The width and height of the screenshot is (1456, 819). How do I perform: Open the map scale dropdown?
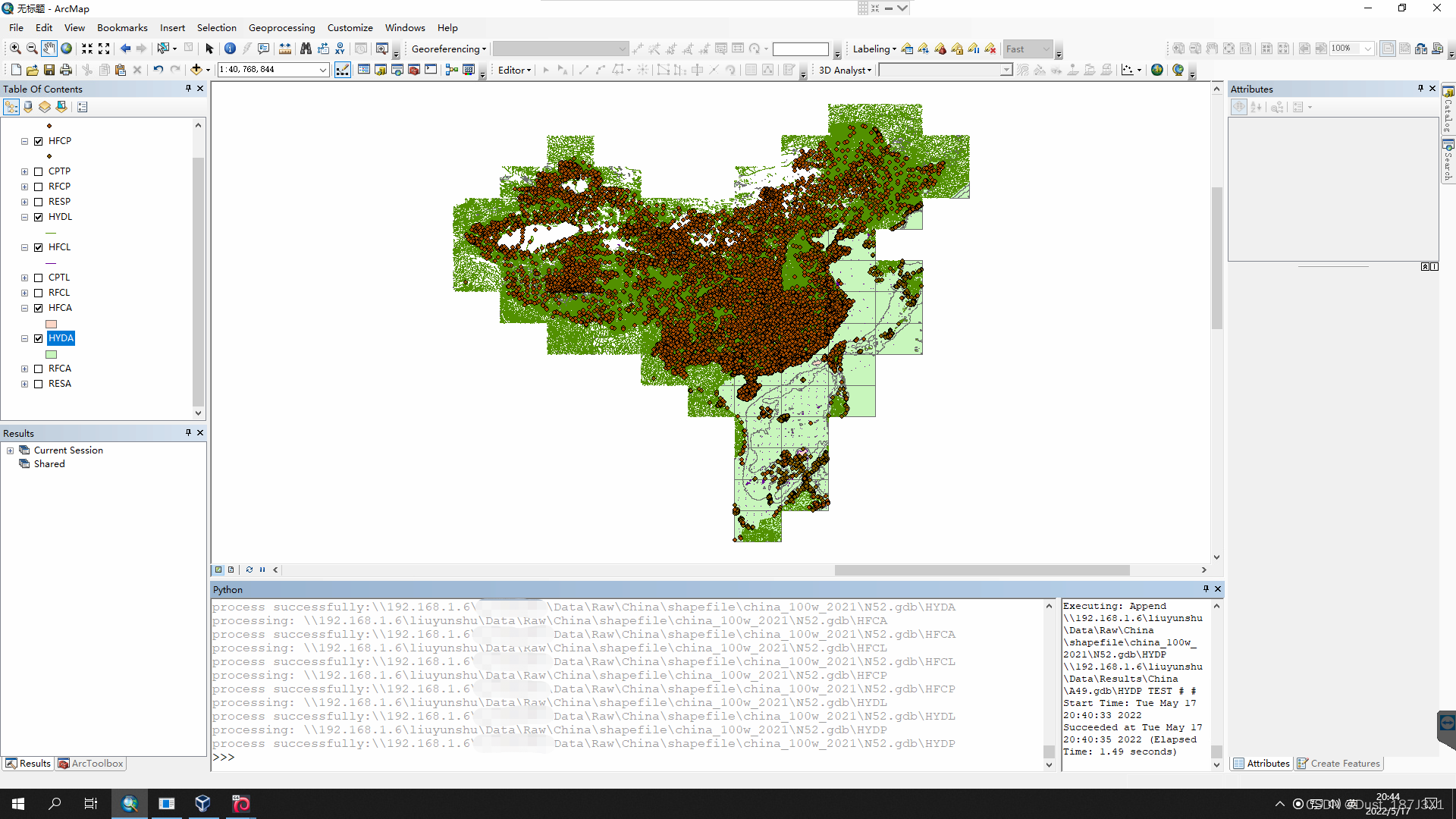click(323, 70)
